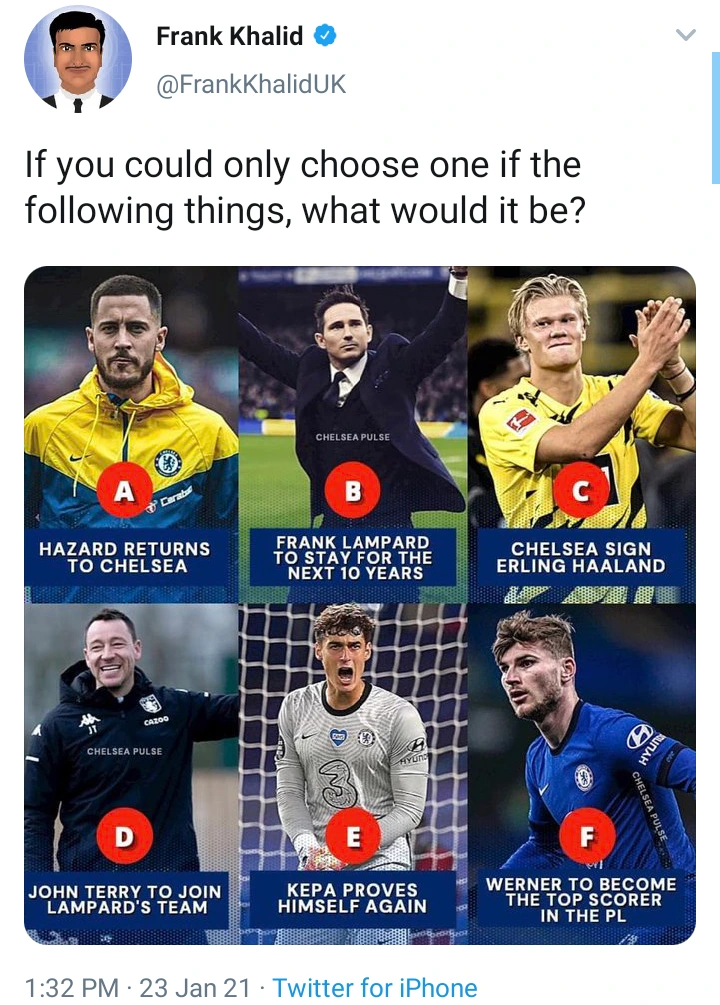Screen dimensions: 720x1005
Task: Select the red D circle on John Terry
Action: 124,836
